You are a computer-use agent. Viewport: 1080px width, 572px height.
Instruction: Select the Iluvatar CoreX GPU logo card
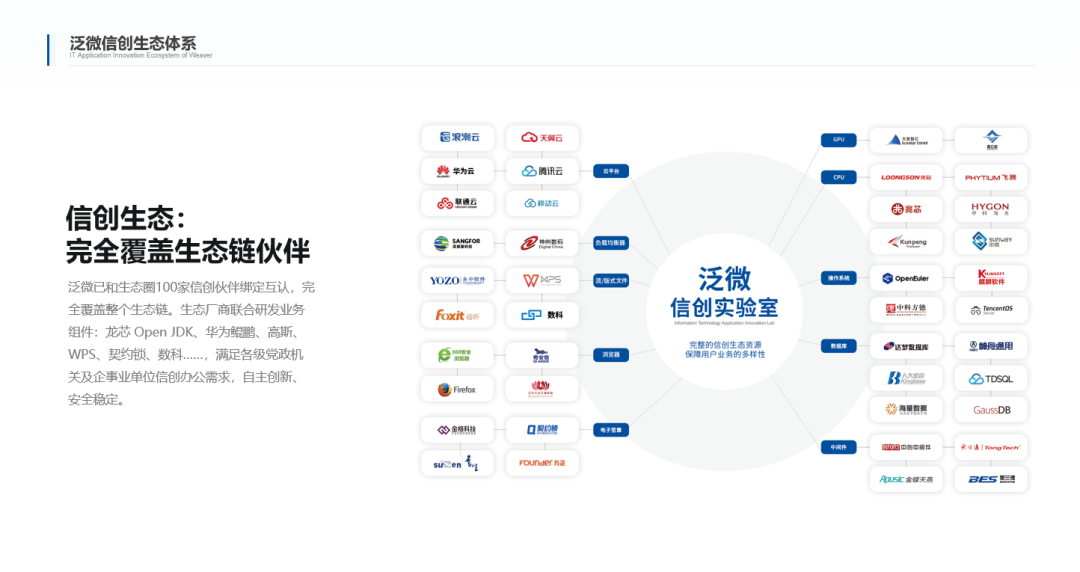click(906, 140)
